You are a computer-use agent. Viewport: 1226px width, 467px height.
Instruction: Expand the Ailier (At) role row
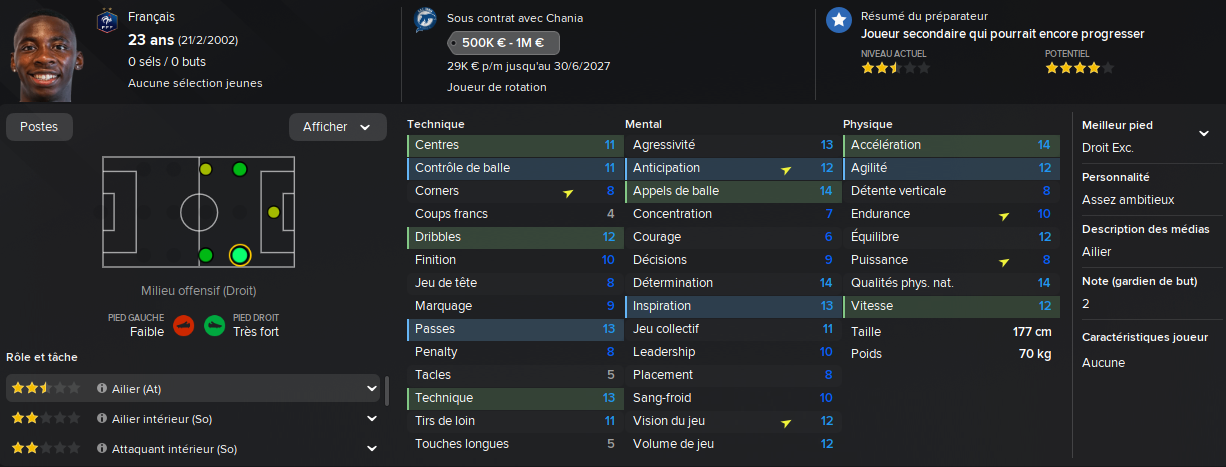(372, 388)
